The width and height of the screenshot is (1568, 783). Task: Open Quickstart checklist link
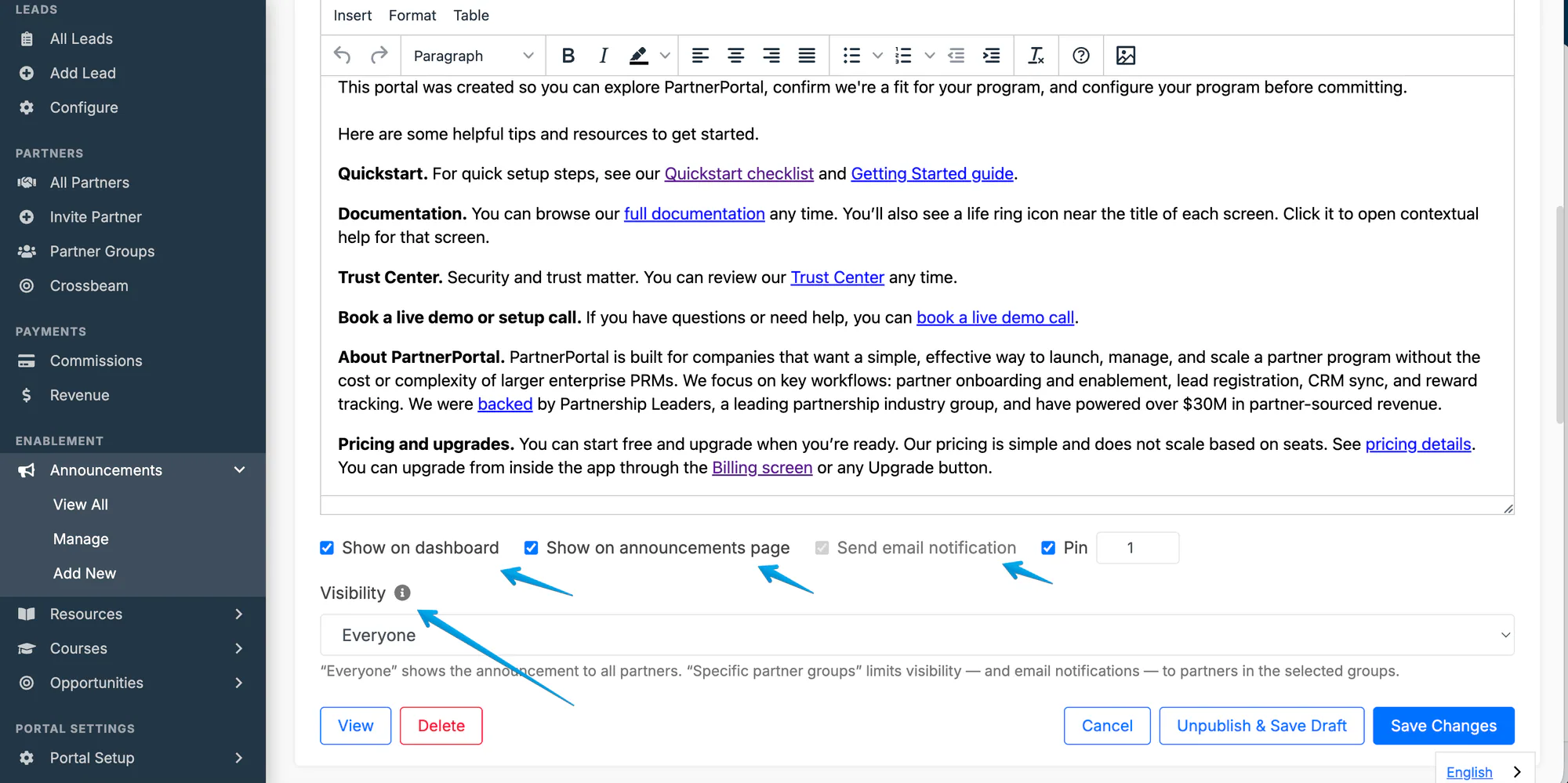coord(739,174)
